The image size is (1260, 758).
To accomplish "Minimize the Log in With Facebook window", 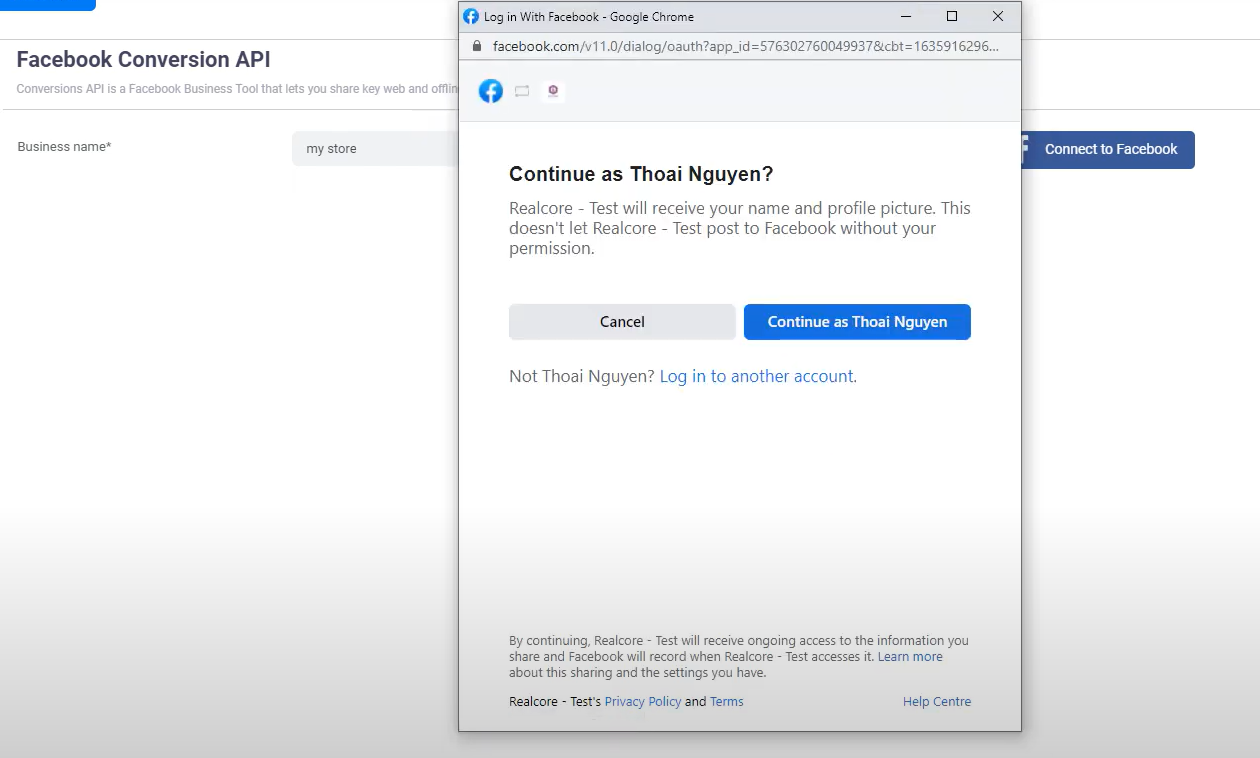I will (x=906, y=16).
